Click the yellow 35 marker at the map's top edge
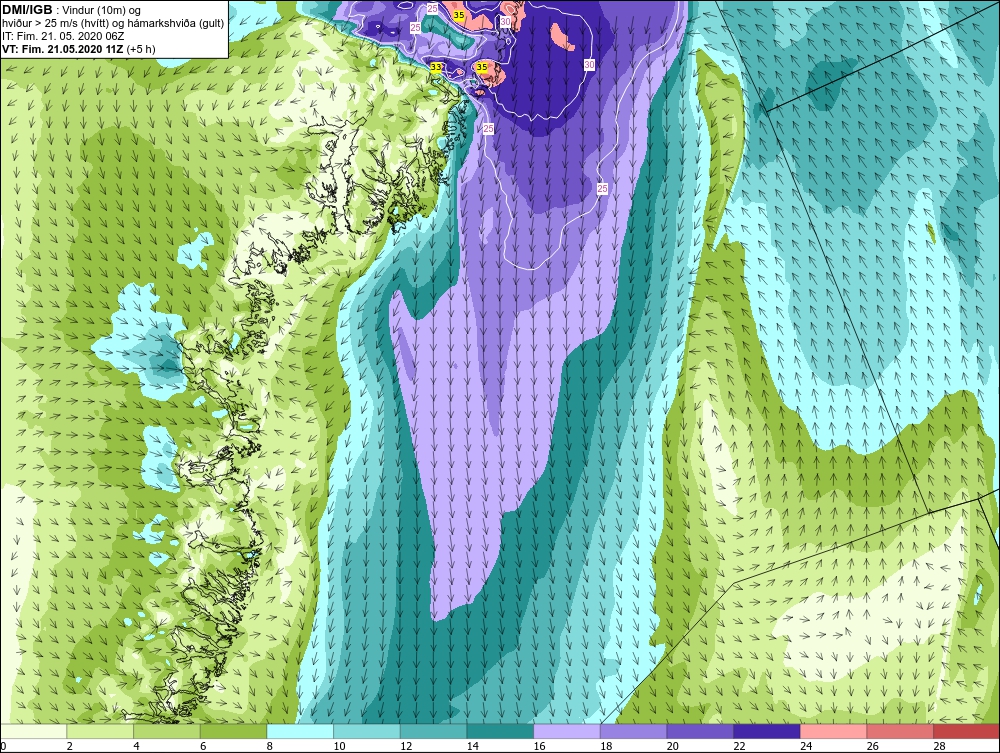This screenshot has width=1000, height=753. [x=459, y=14]
